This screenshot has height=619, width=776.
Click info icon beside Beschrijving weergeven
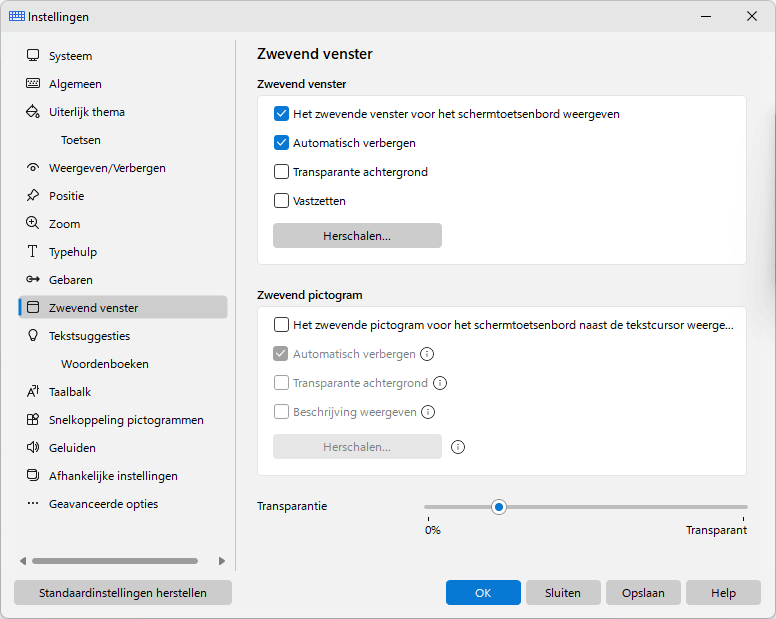(428, 412)
